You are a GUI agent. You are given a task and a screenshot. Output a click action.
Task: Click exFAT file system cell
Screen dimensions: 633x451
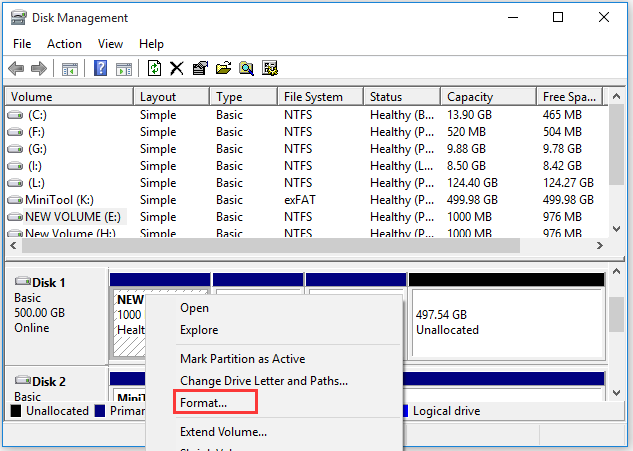click(300, 200)
